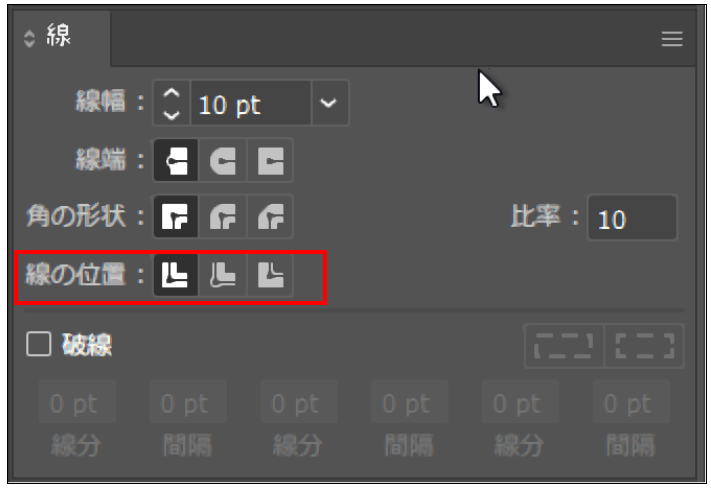Select align dashes to corners button
This screenshot has height=488, width=711.
point(644,346)
